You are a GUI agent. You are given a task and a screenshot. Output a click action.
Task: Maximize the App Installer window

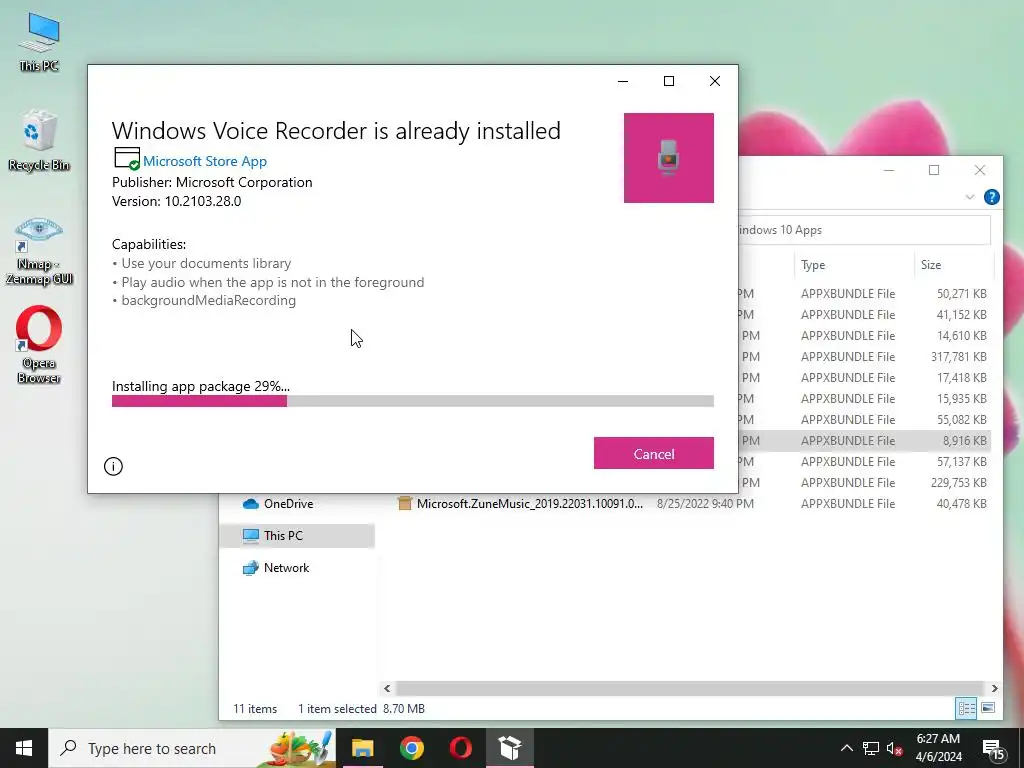click(669, 81)
